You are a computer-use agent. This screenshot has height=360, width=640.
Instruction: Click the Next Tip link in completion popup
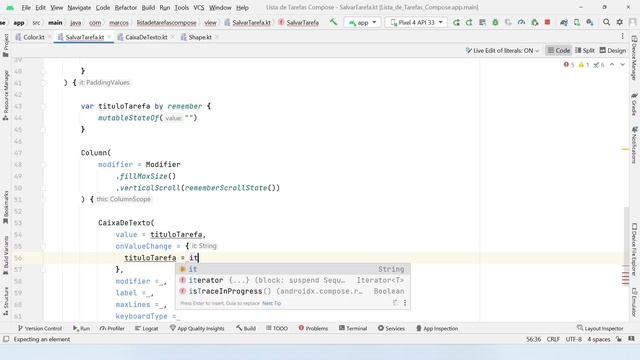(x=271, y=303)
